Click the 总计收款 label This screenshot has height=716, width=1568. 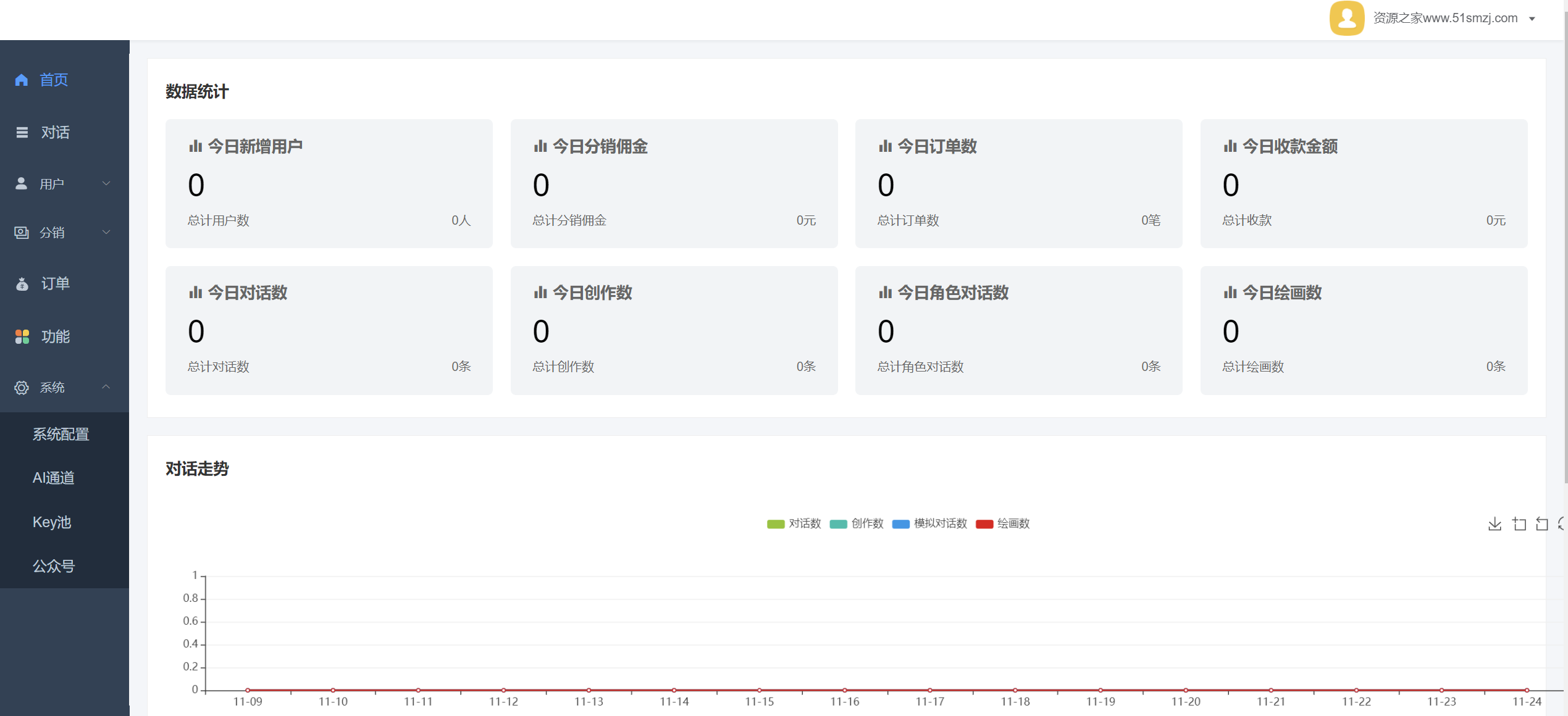tap(1247, 220)
